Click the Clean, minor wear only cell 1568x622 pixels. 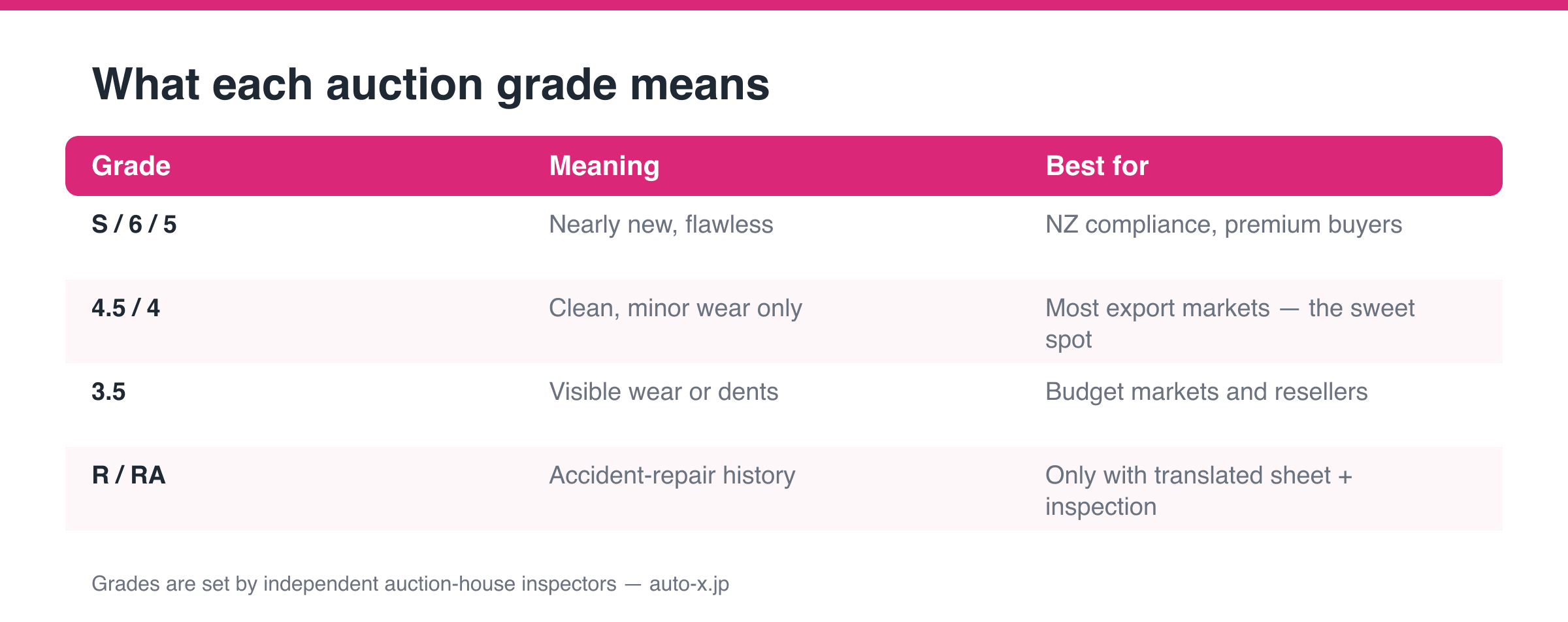pyautogui.click(x=676, y=308)
